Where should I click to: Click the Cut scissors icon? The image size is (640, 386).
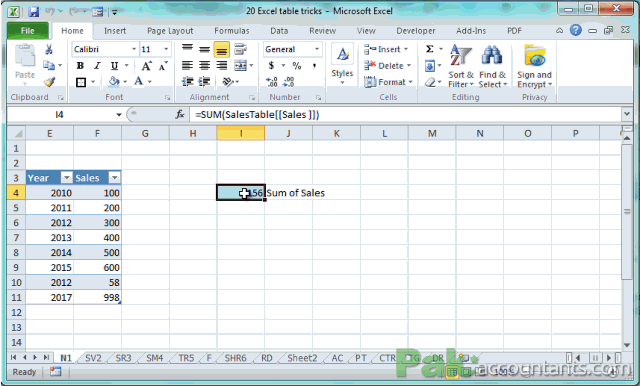pos(49,50)
